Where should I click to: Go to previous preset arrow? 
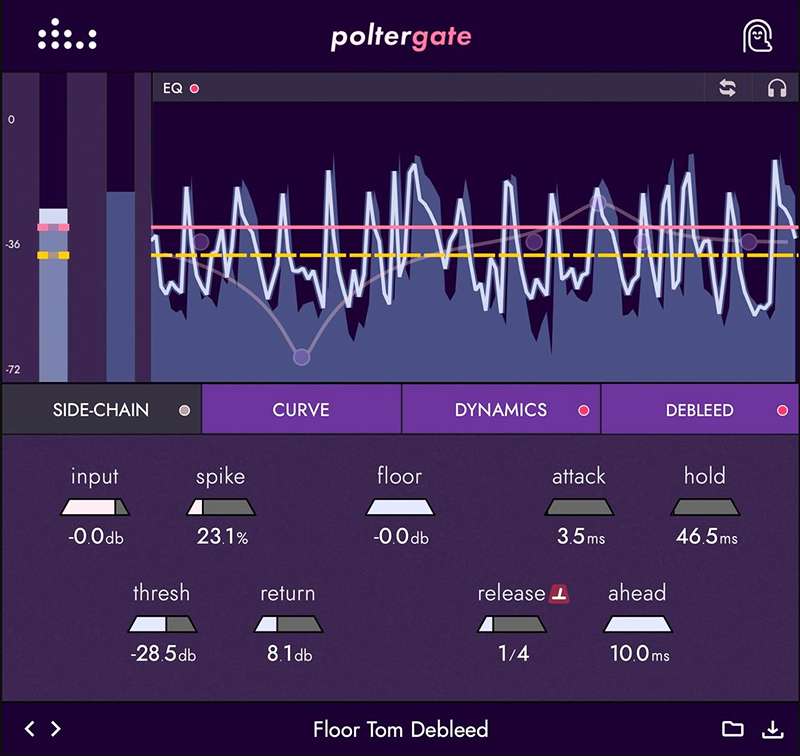point(30,729)
